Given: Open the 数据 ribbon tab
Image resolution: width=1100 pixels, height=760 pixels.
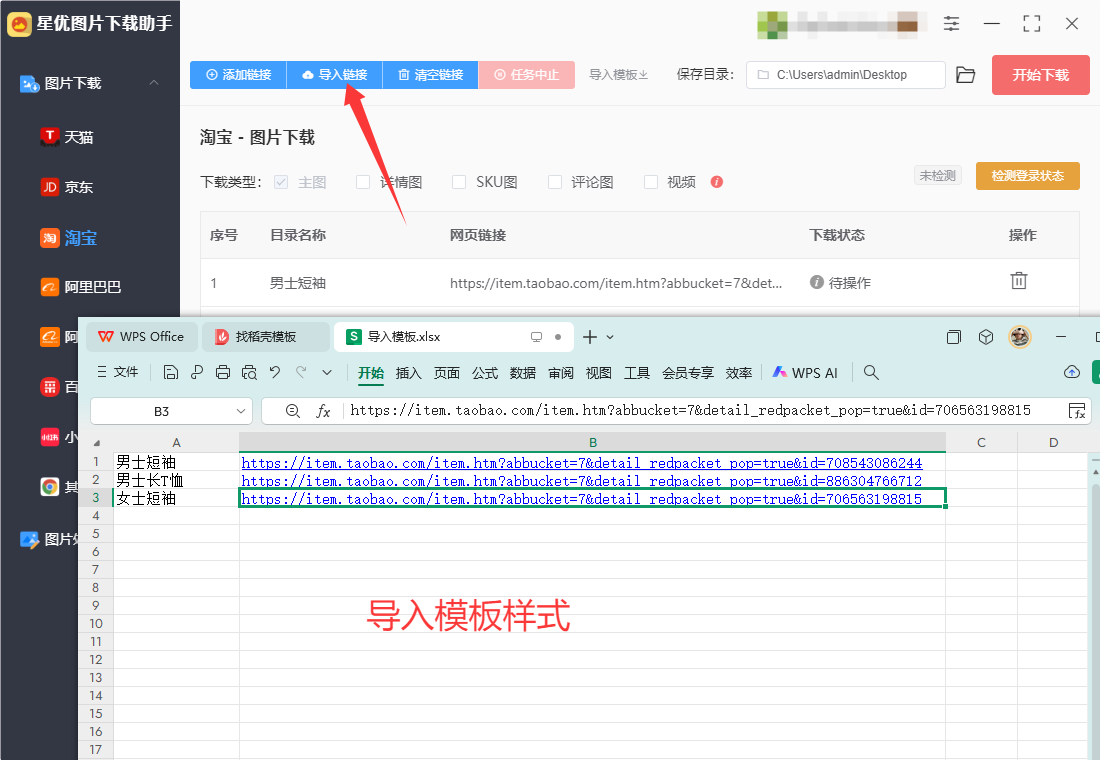Looking at the screenshot, I should pos(523,373).
